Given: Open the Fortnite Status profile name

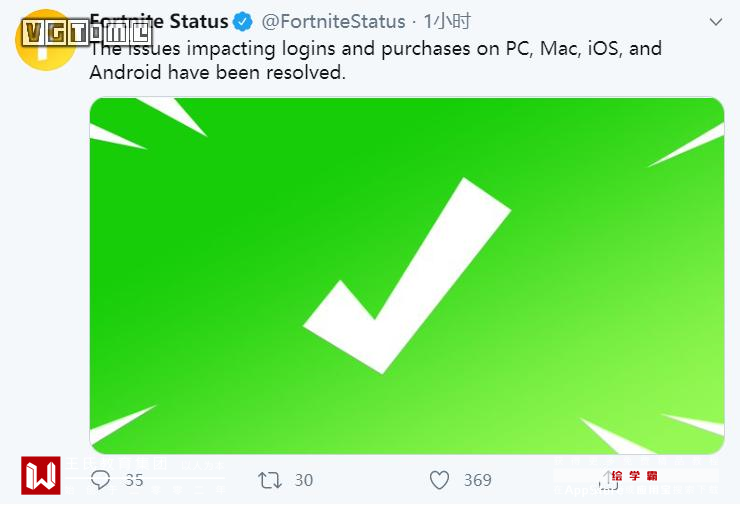Looking at the screenshot, I should pyautogui.click(x=160, y=21).
